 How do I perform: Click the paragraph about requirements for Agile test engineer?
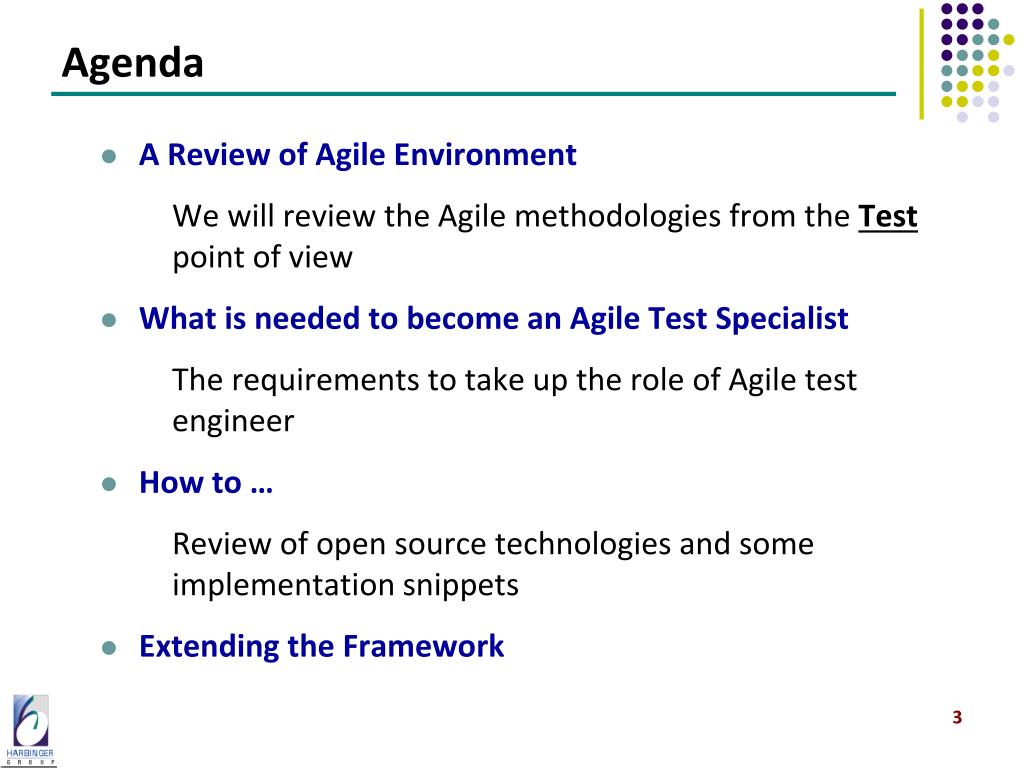point(514,400)
